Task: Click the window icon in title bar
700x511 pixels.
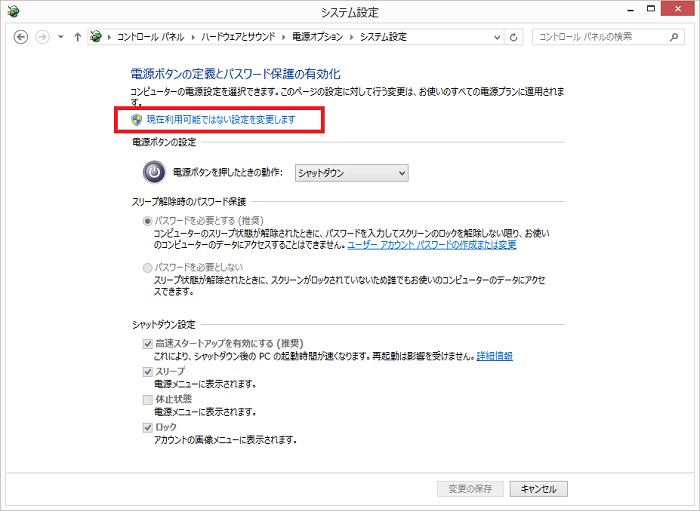Action: pyautogui.click(x=12, y=11)
